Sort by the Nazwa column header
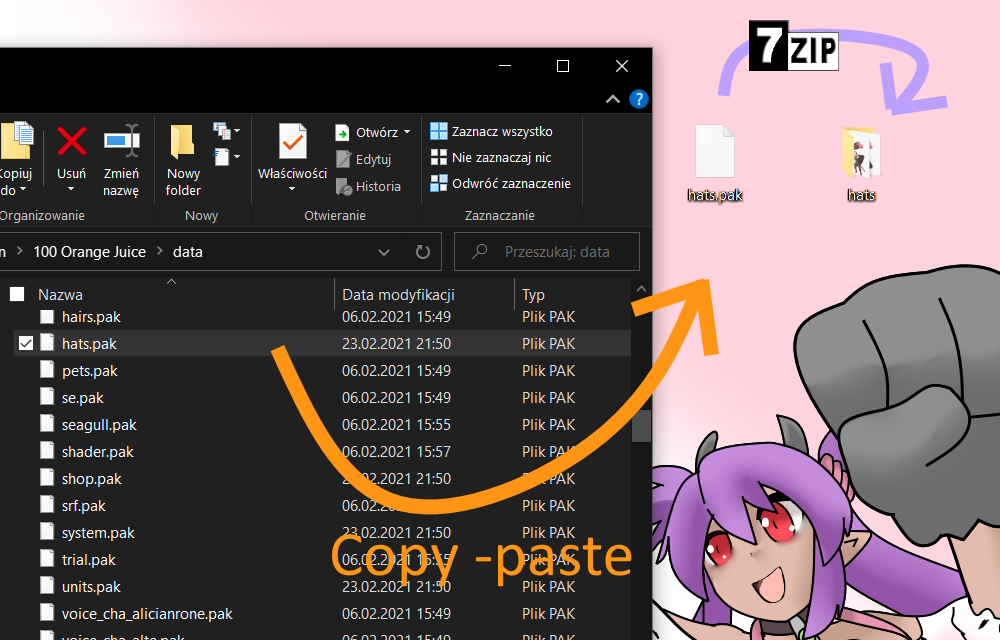This screenshot has height=640, width=1000. click(x=61, y=295)
